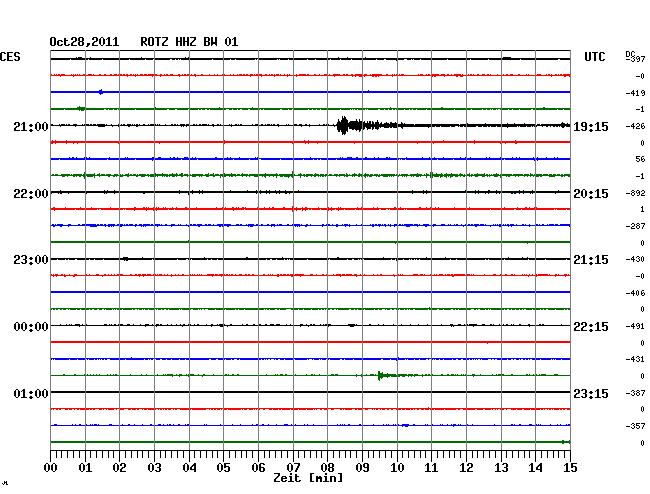This screenshot has height=494, width=650.
Task: Select the DC offset value -892
Action: click(x=635, y=193)
